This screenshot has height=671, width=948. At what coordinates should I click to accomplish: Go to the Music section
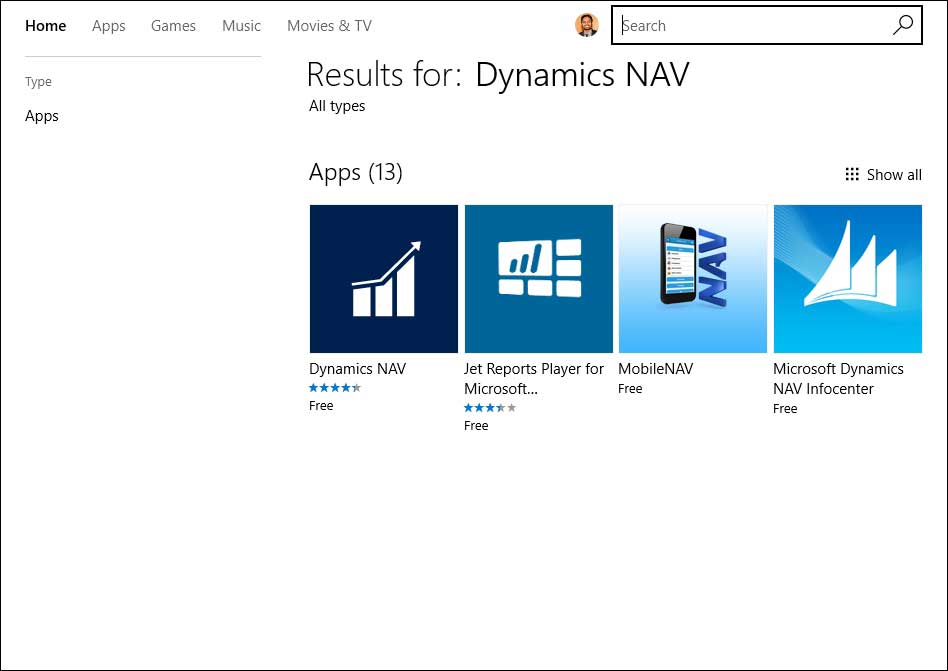pyautogui.click(x=241, y=26)
